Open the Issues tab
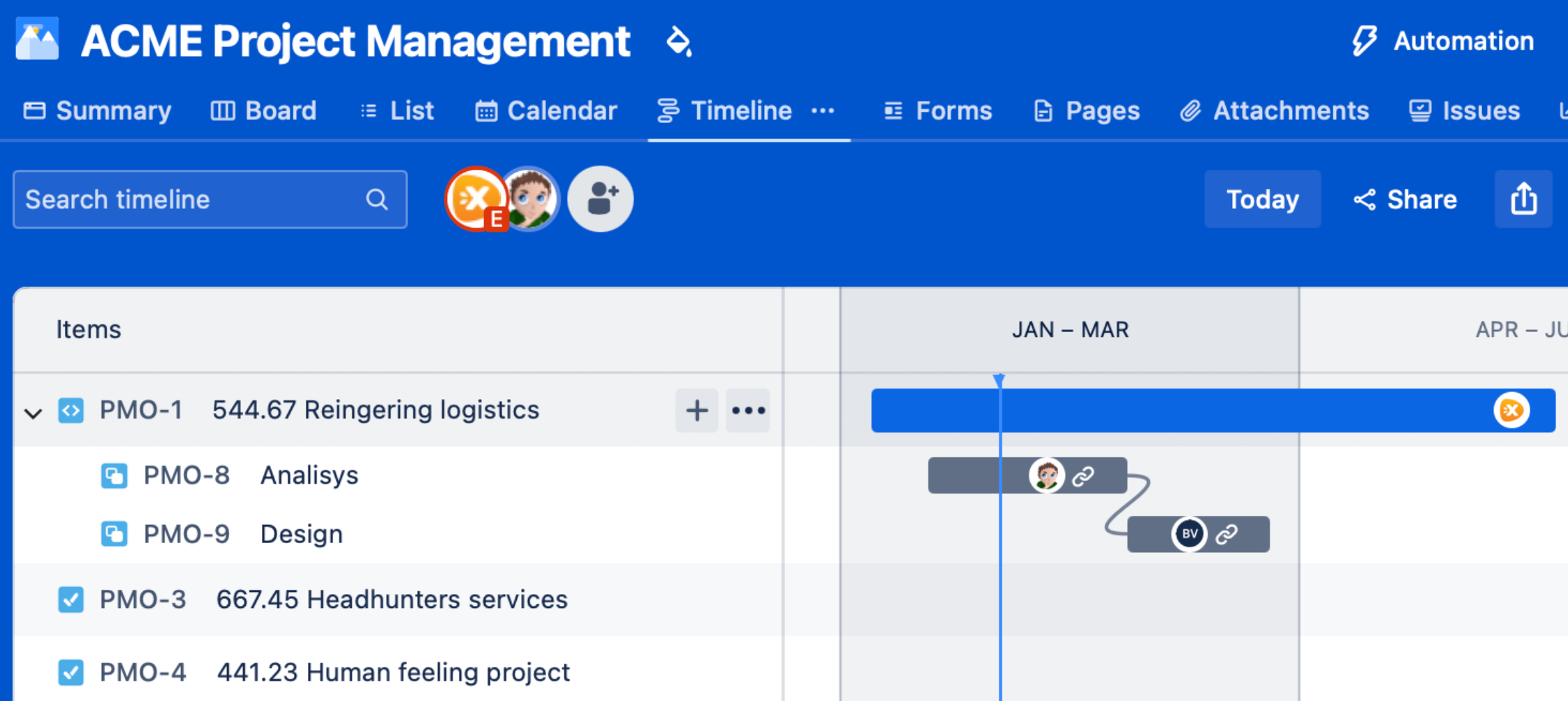 [1465, 110]
